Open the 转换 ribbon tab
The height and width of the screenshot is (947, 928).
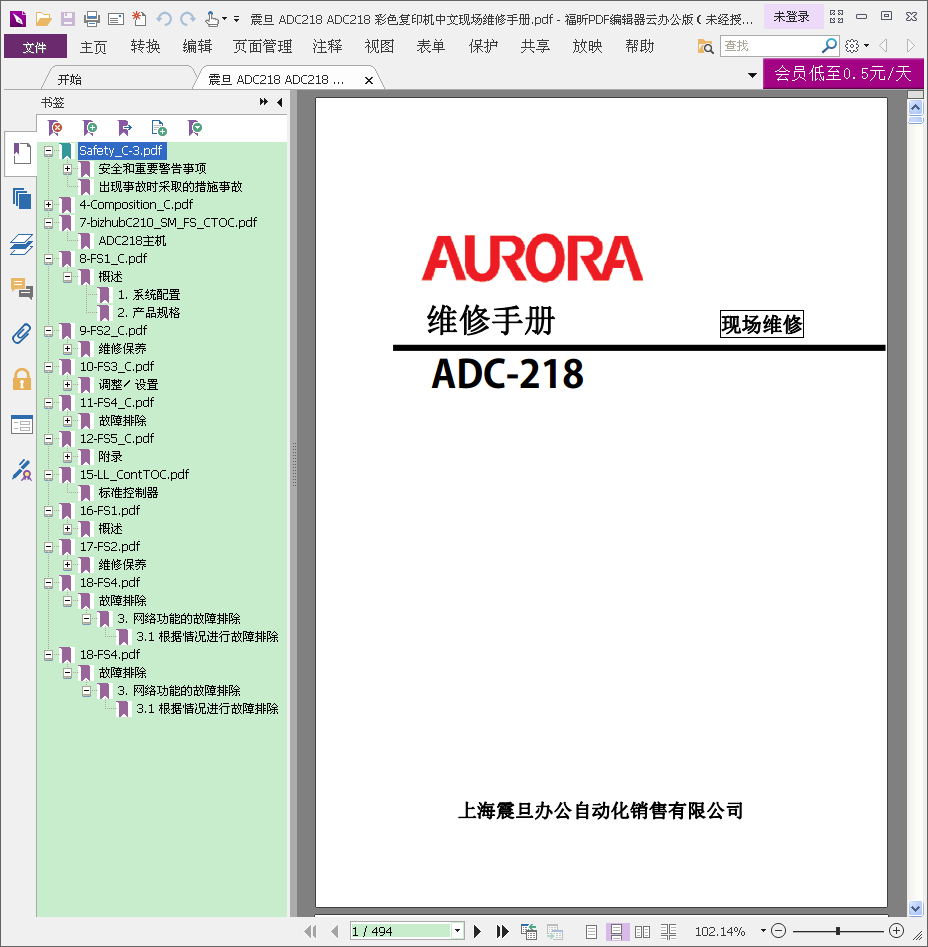click(x=146, y=47)
